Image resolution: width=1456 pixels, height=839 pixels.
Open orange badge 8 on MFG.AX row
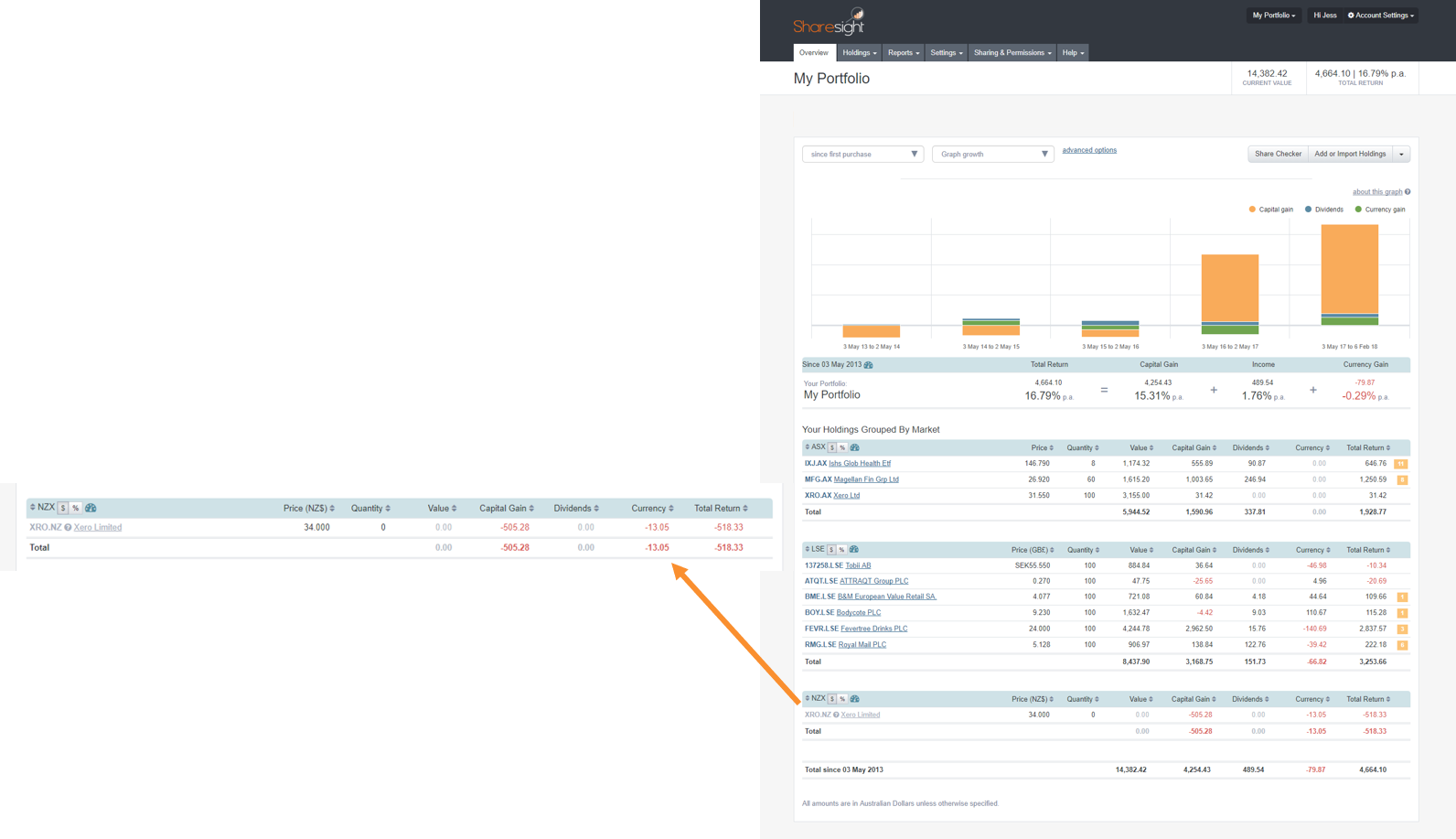point(1402,479)
